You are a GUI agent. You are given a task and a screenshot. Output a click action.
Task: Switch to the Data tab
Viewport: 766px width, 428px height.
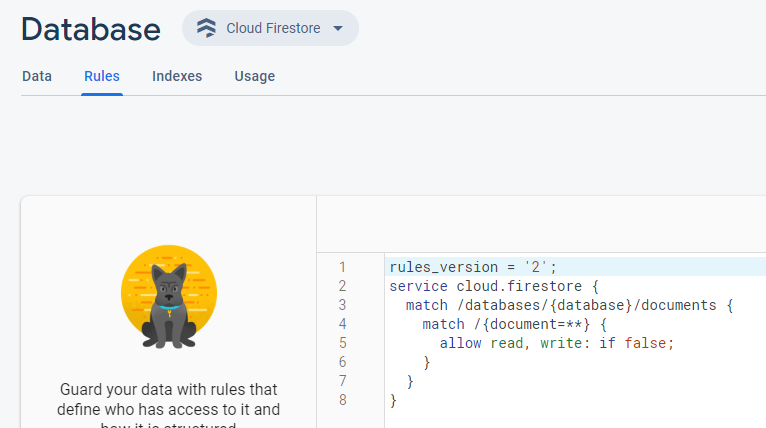point(37,76)
